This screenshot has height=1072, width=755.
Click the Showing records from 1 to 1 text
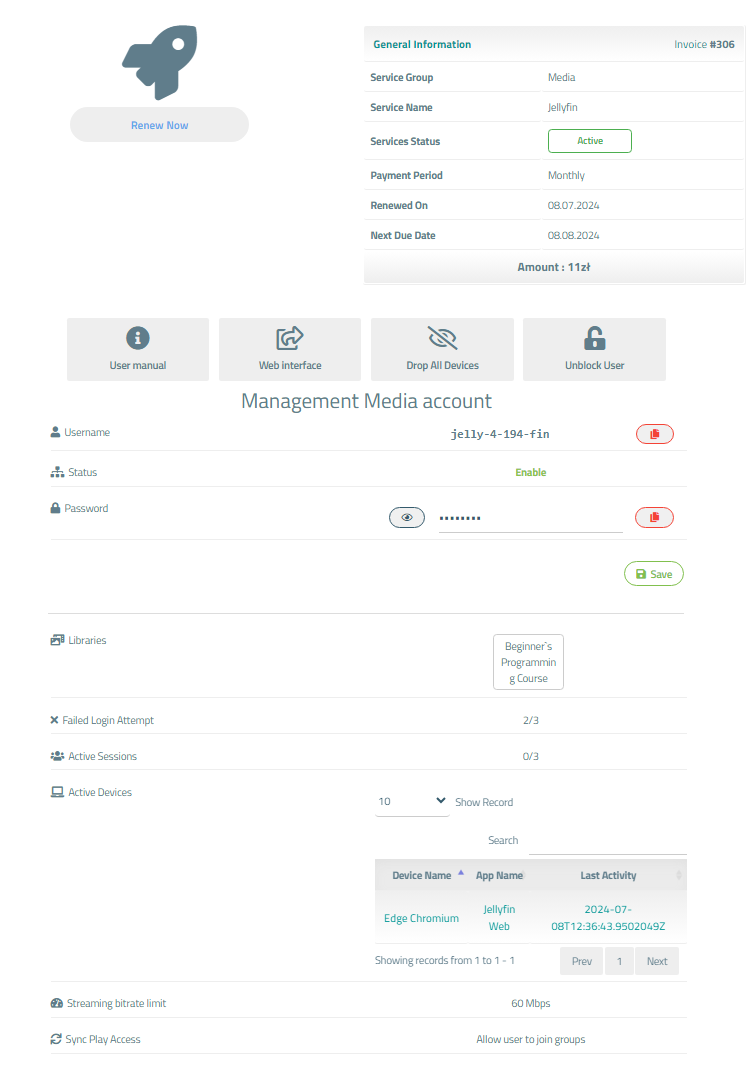tap(445, 961)
